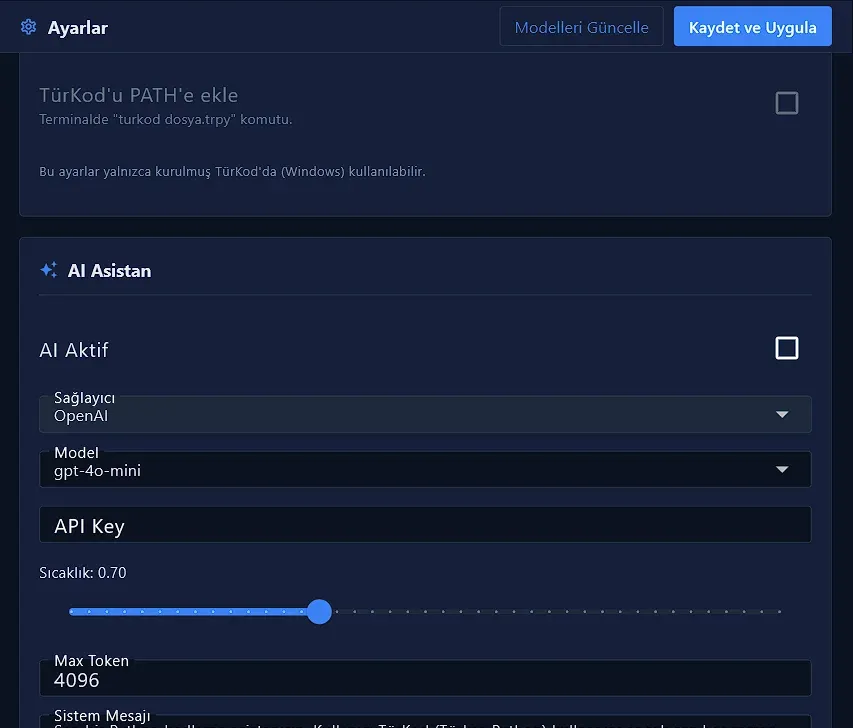Click the 'TürKod'u PATH'e ekle' label text
Viewport: 853px width, 728px height.
pos(139,96)
